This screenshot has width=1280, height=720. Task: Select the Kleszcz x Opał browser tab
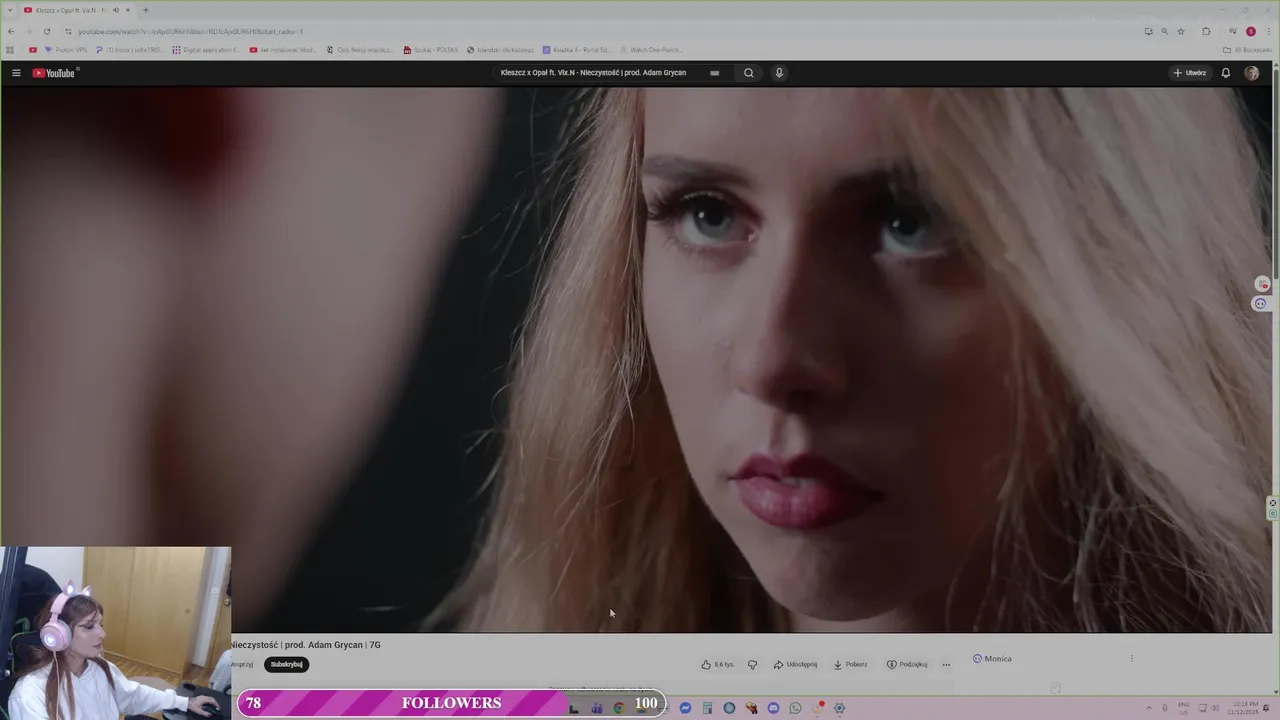(x=78, y=10)
